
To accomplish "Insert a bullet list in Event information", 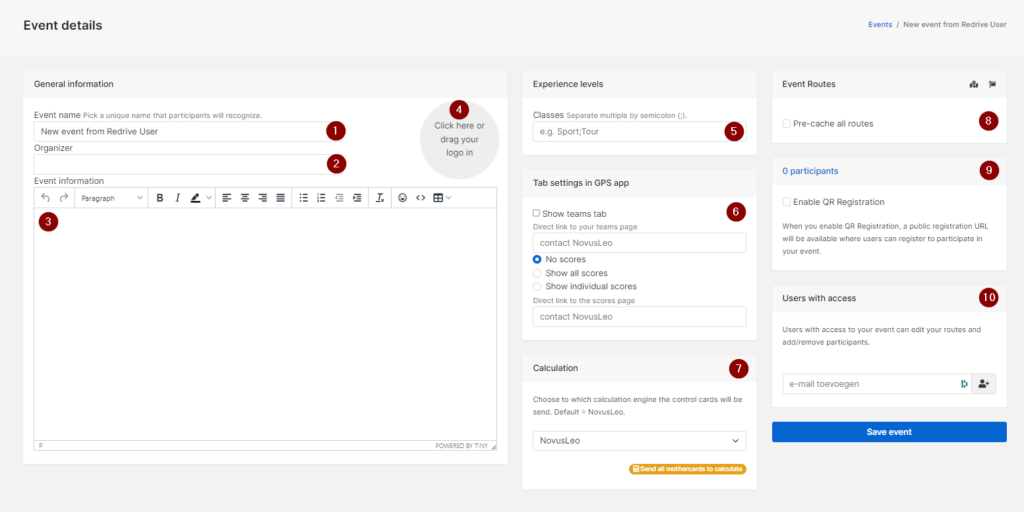I will click(303, 198).
